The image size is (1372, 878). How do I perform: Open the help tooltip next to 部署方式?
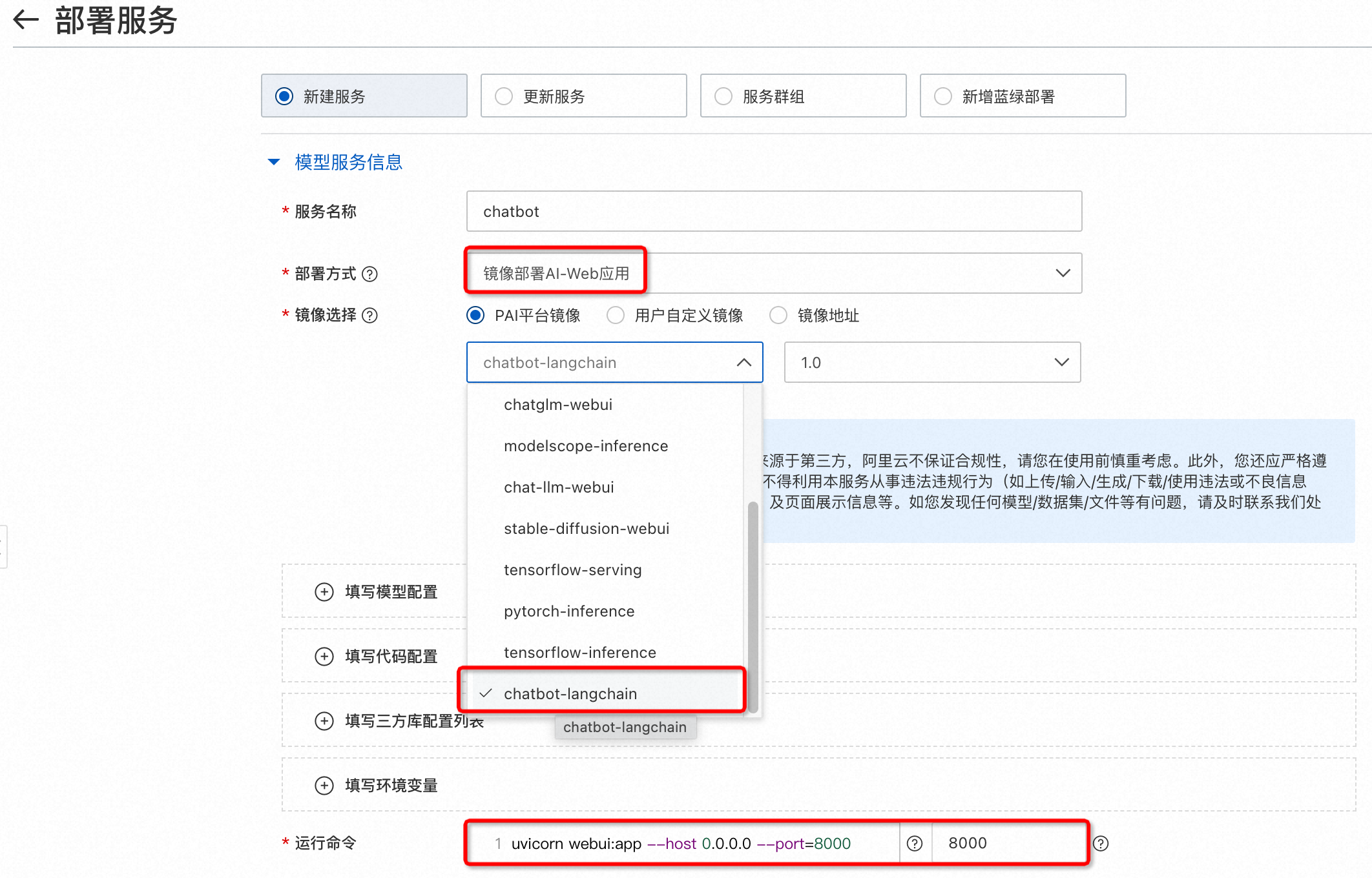370,274
